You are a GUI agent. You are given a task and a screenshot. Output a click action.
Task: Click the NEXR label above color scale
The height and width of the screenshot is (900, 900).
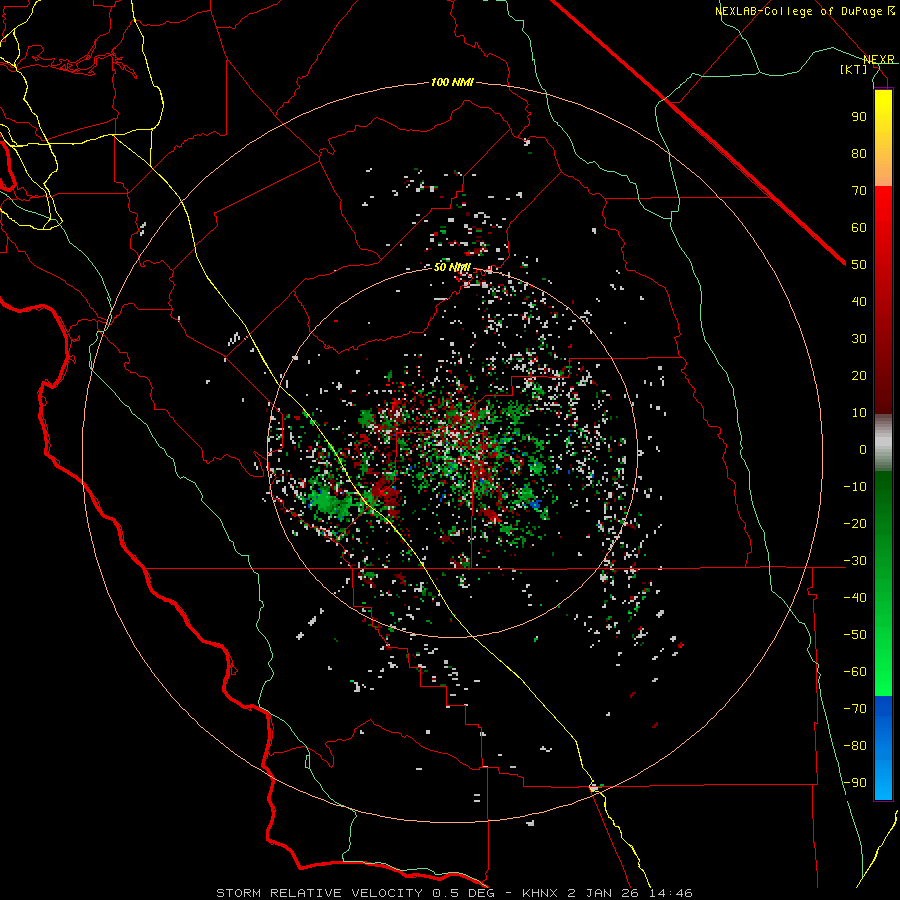[879, 59]
